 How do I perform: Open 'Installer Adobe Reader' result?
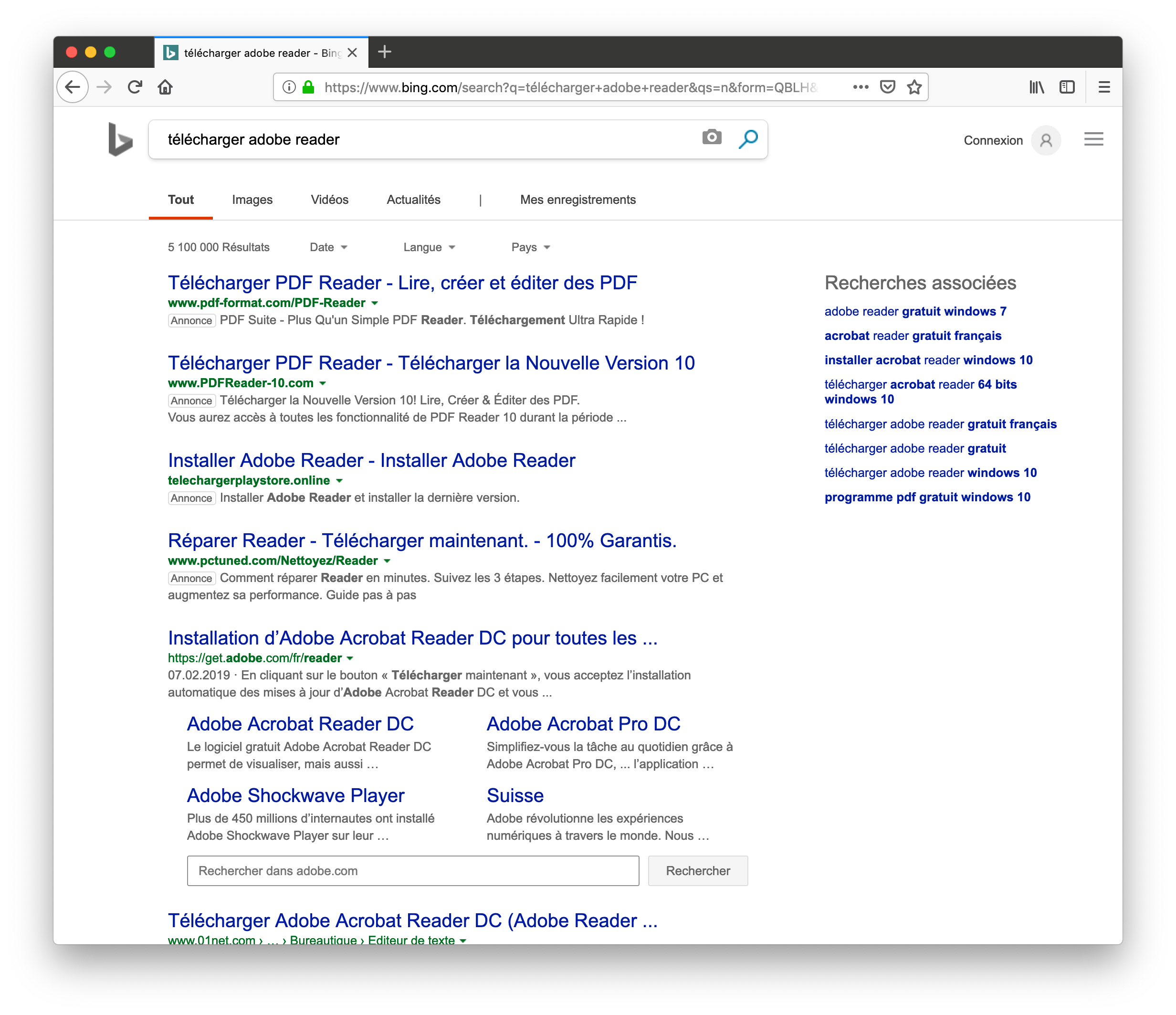371,460
